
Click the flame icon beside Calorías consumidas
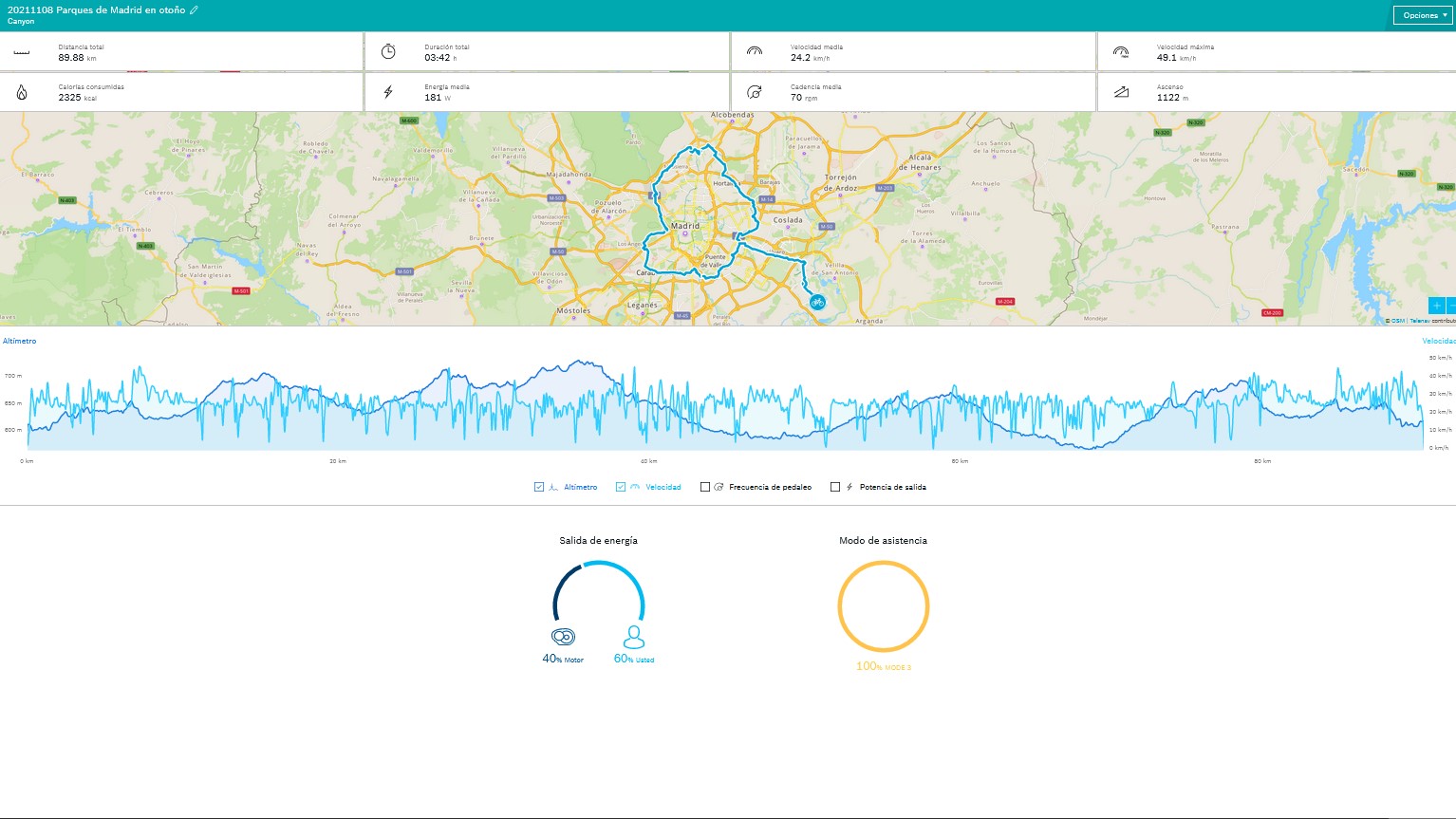[x=22, y=92]
